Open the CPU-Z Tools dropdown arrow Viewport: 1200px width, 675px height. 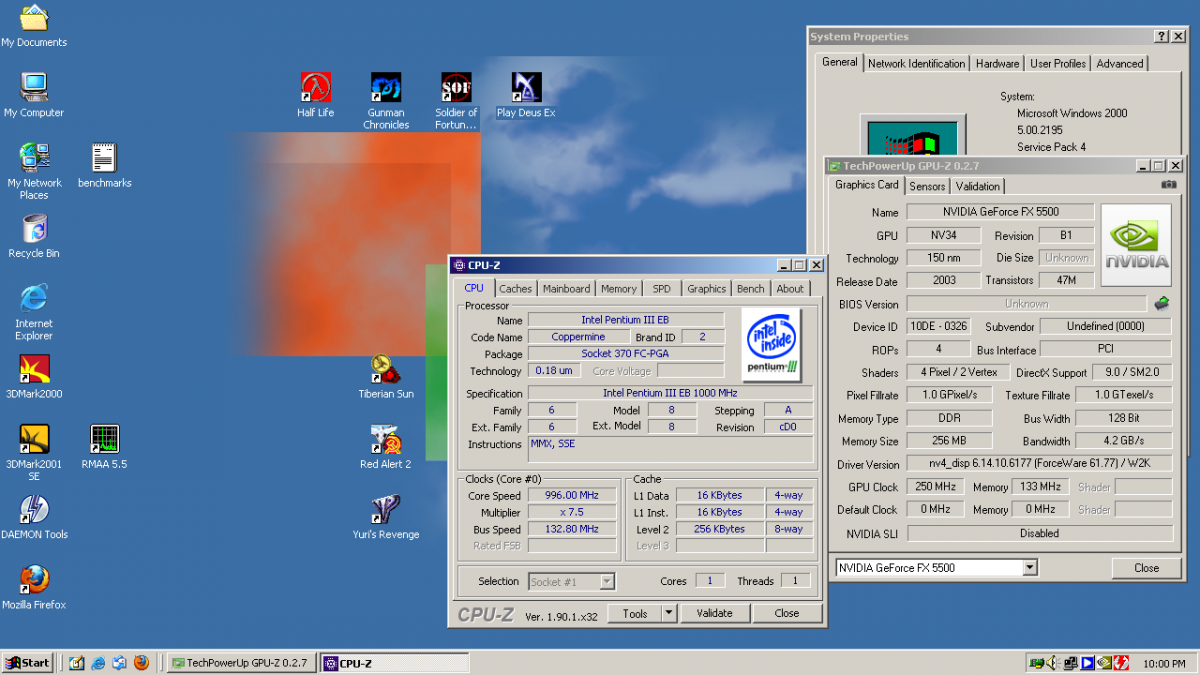tap(668, 613)
